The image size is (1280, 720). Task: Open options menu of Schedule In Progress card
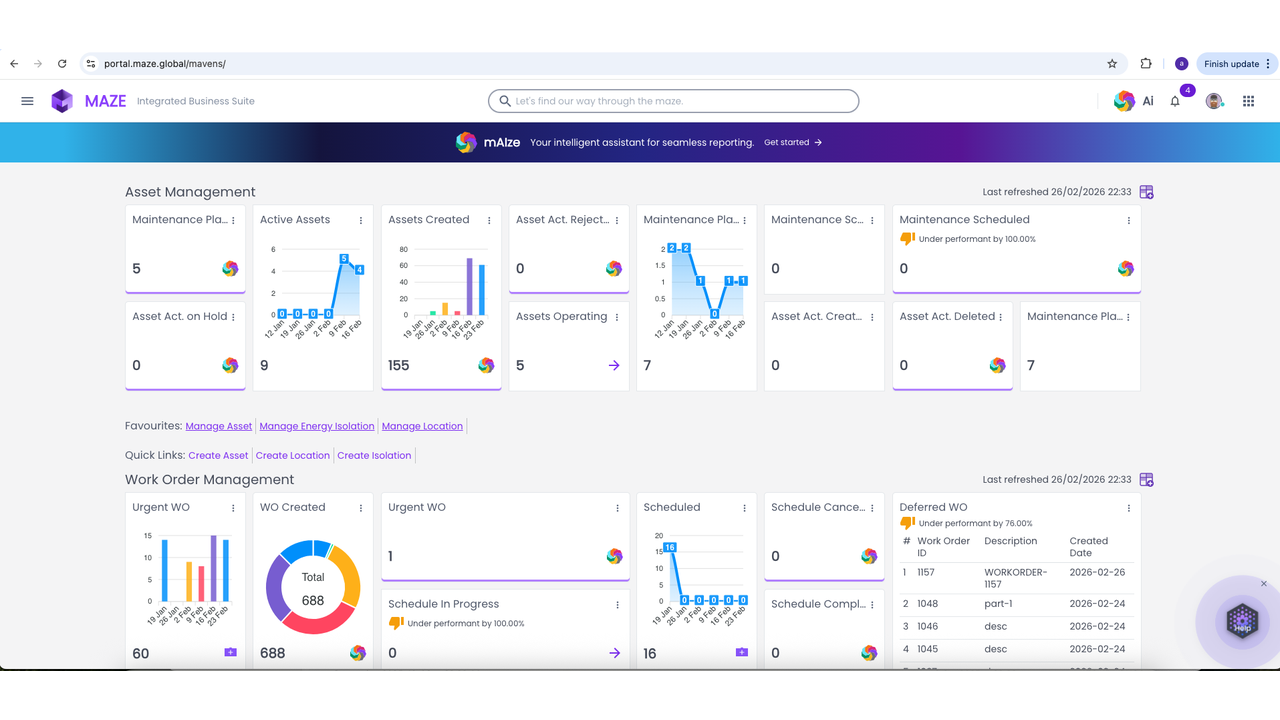coord(617,605)
